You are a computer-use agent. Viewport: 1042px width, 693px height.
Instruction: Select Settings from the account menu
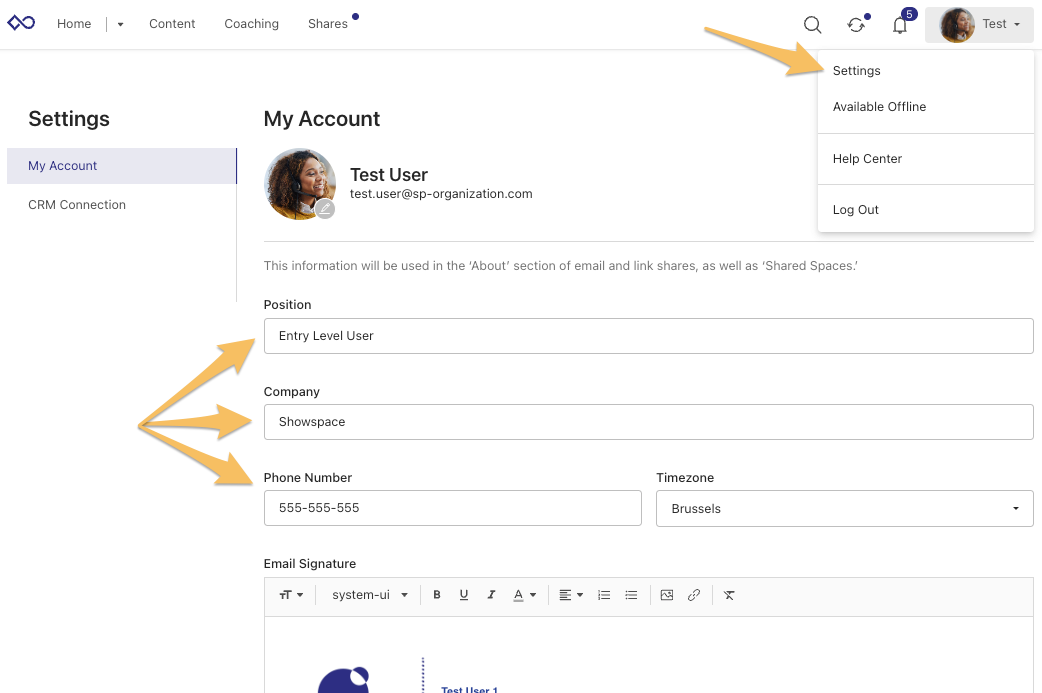pos(856,71)
